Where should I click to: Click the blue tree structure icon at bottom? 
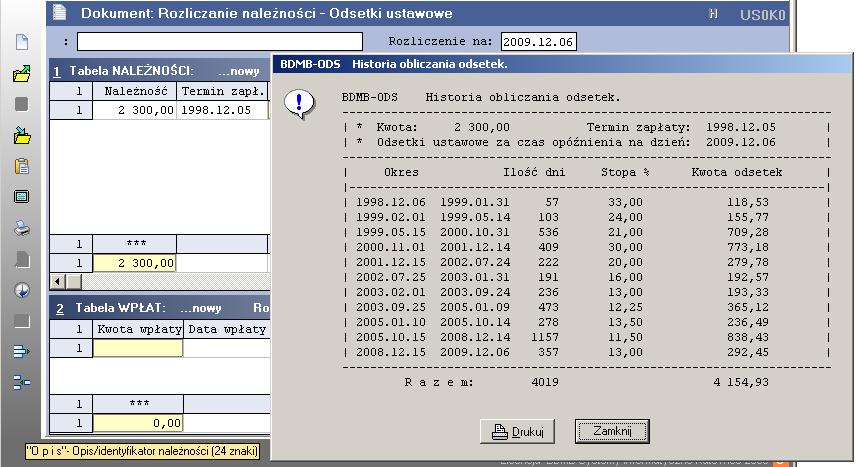click(x=22, y=382)
